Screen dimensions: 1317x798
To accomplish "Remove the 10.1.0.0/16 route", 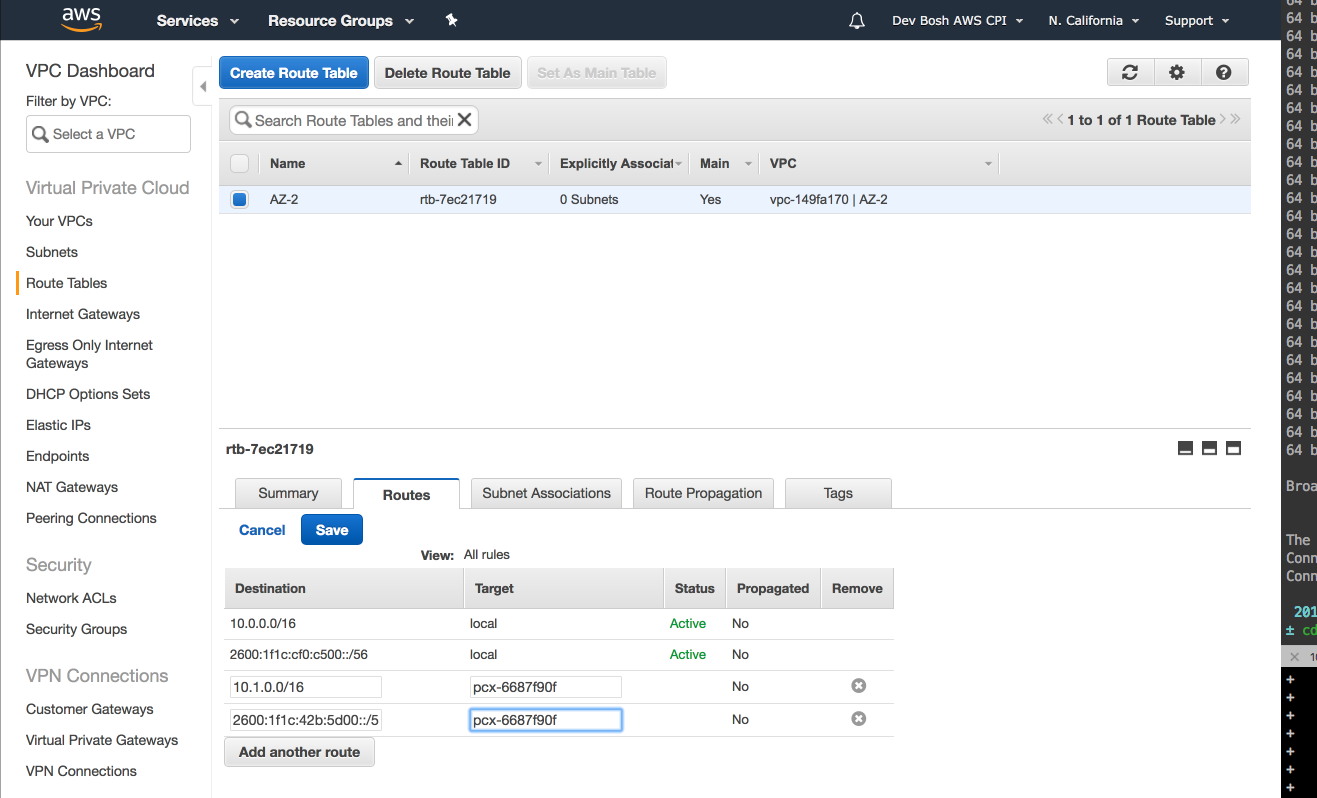I will tap(858, 686).
